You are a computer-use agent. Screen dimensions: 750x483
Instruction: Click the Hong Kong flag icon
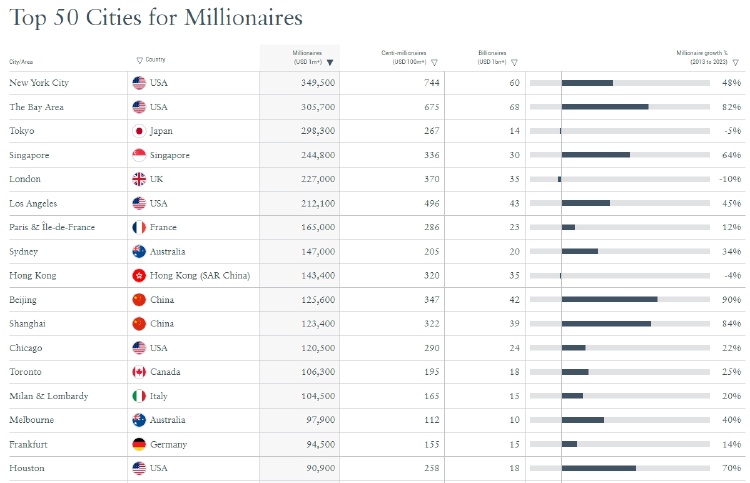[x=139, y=275]
